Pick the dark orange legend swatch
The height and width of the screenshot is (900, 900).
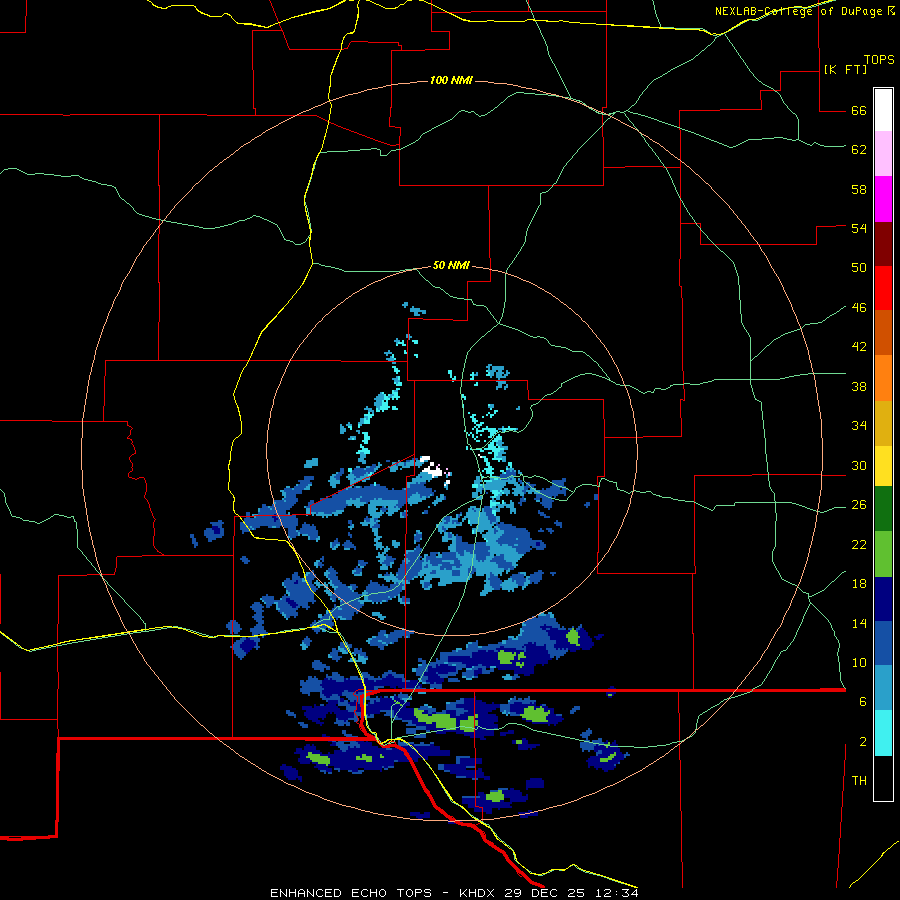[x=883, y=333]
